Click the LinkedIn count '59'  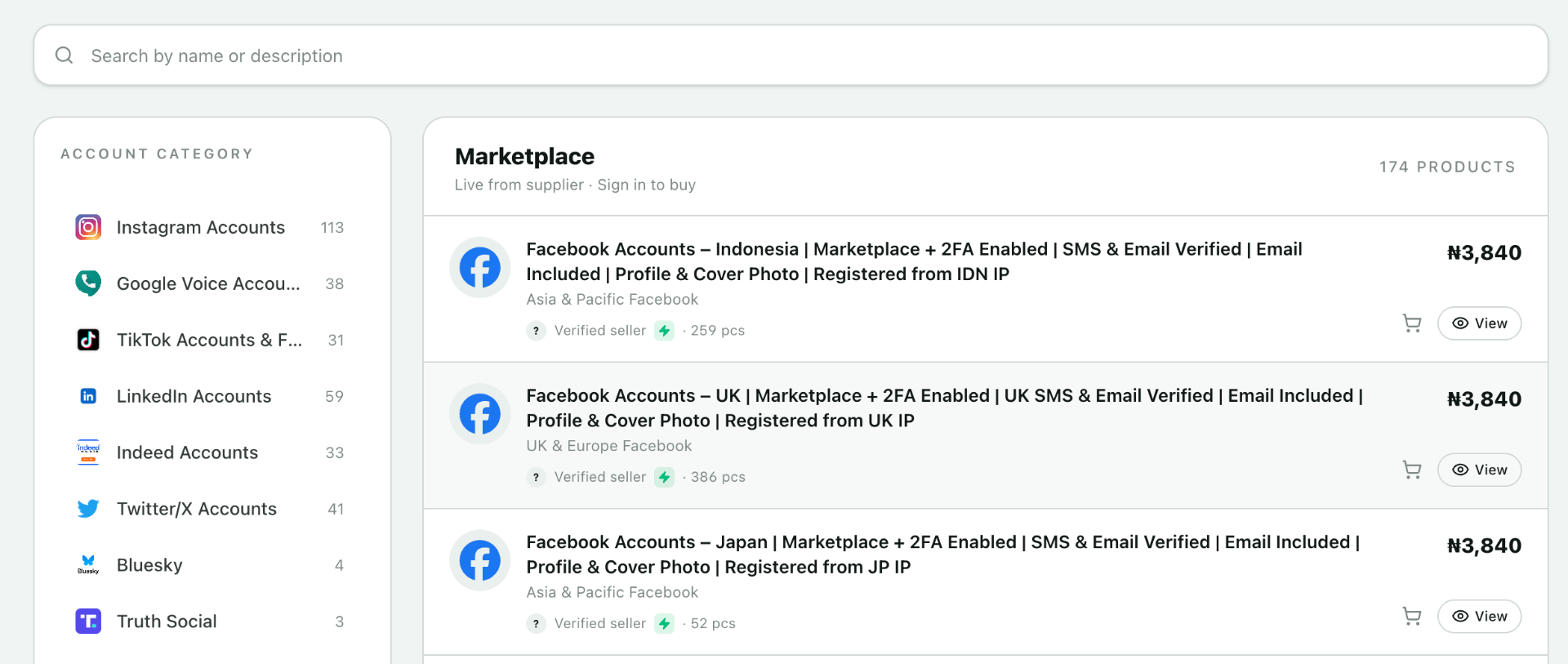(x=334, y=397)
